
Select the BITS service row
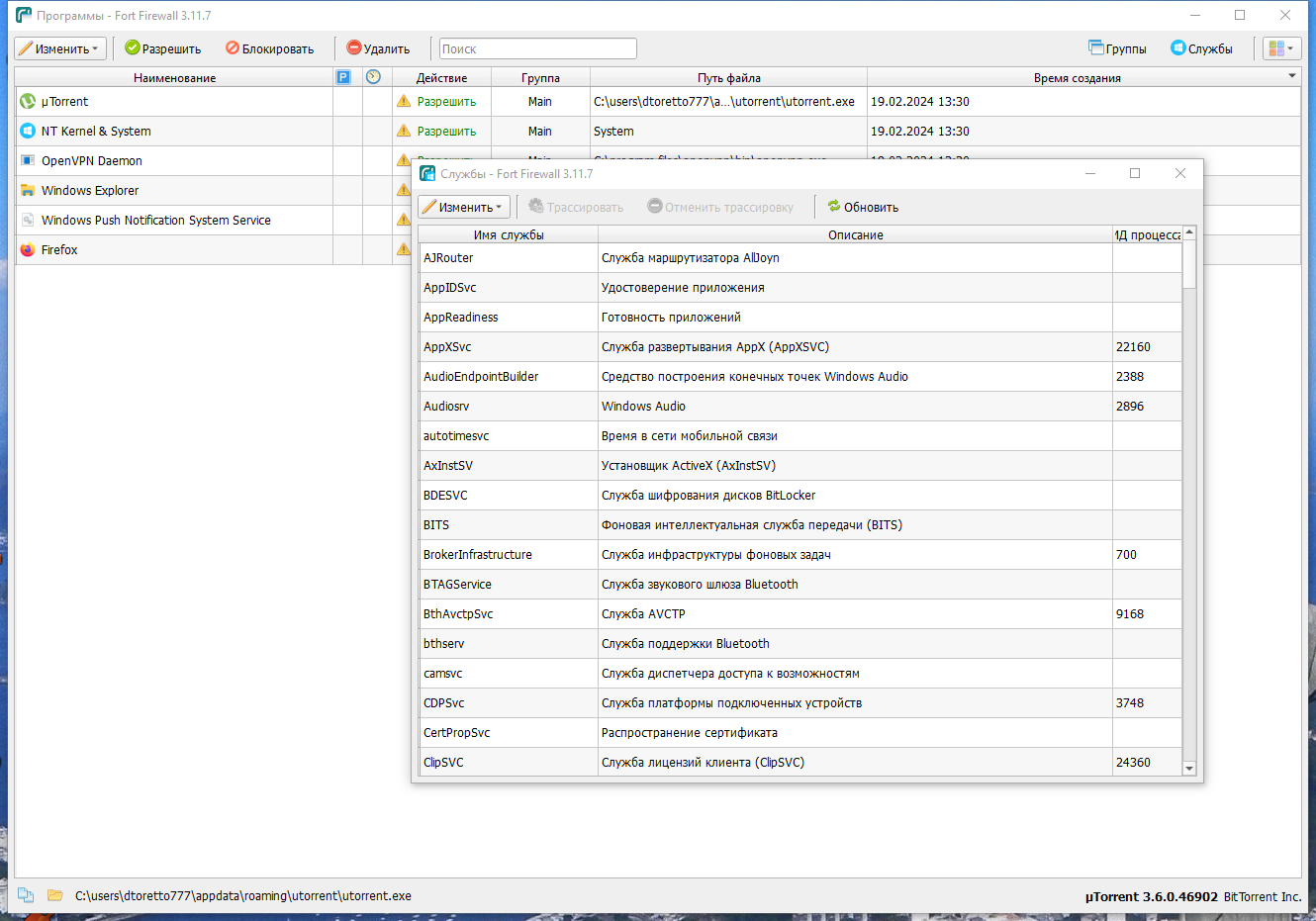(800, 524)
